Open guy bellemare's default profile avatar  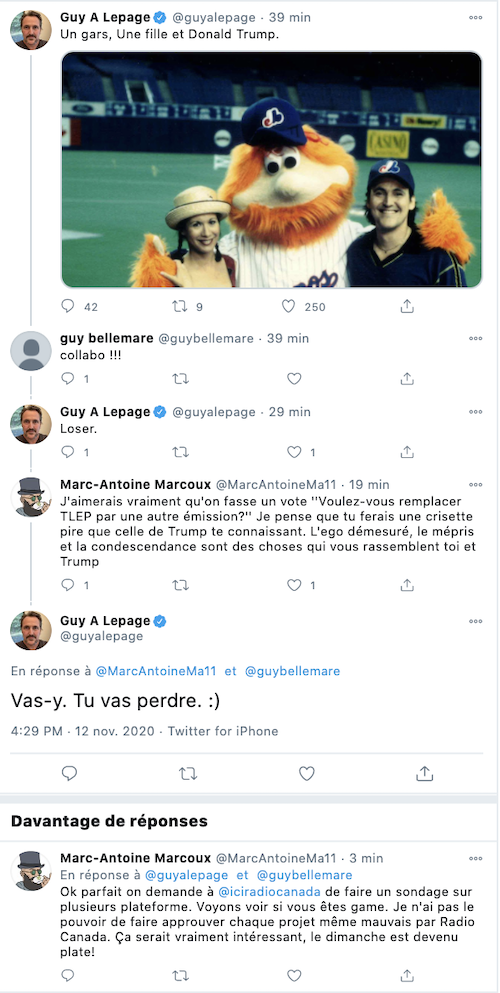31,350
